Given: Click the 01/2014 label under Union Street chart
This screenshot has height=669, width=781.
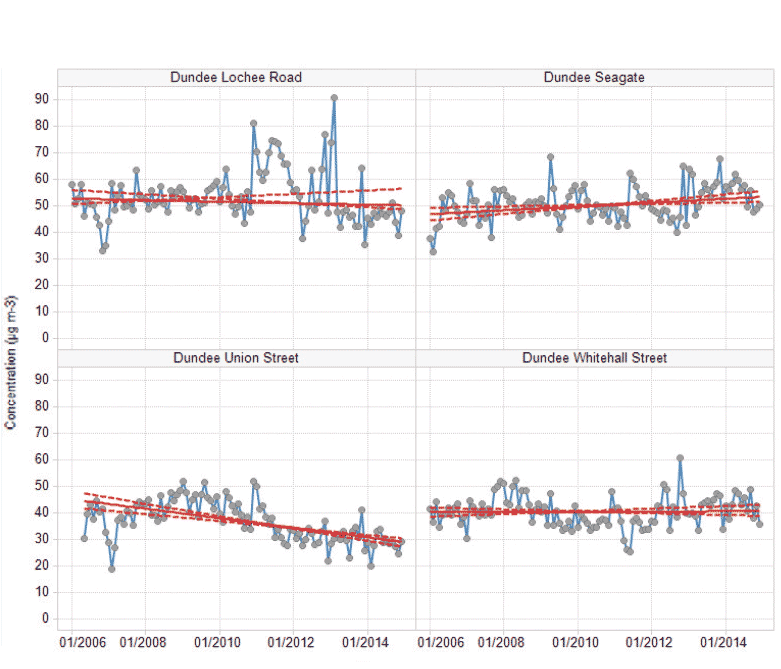Looking at the screenshot, I should (365, 642).
